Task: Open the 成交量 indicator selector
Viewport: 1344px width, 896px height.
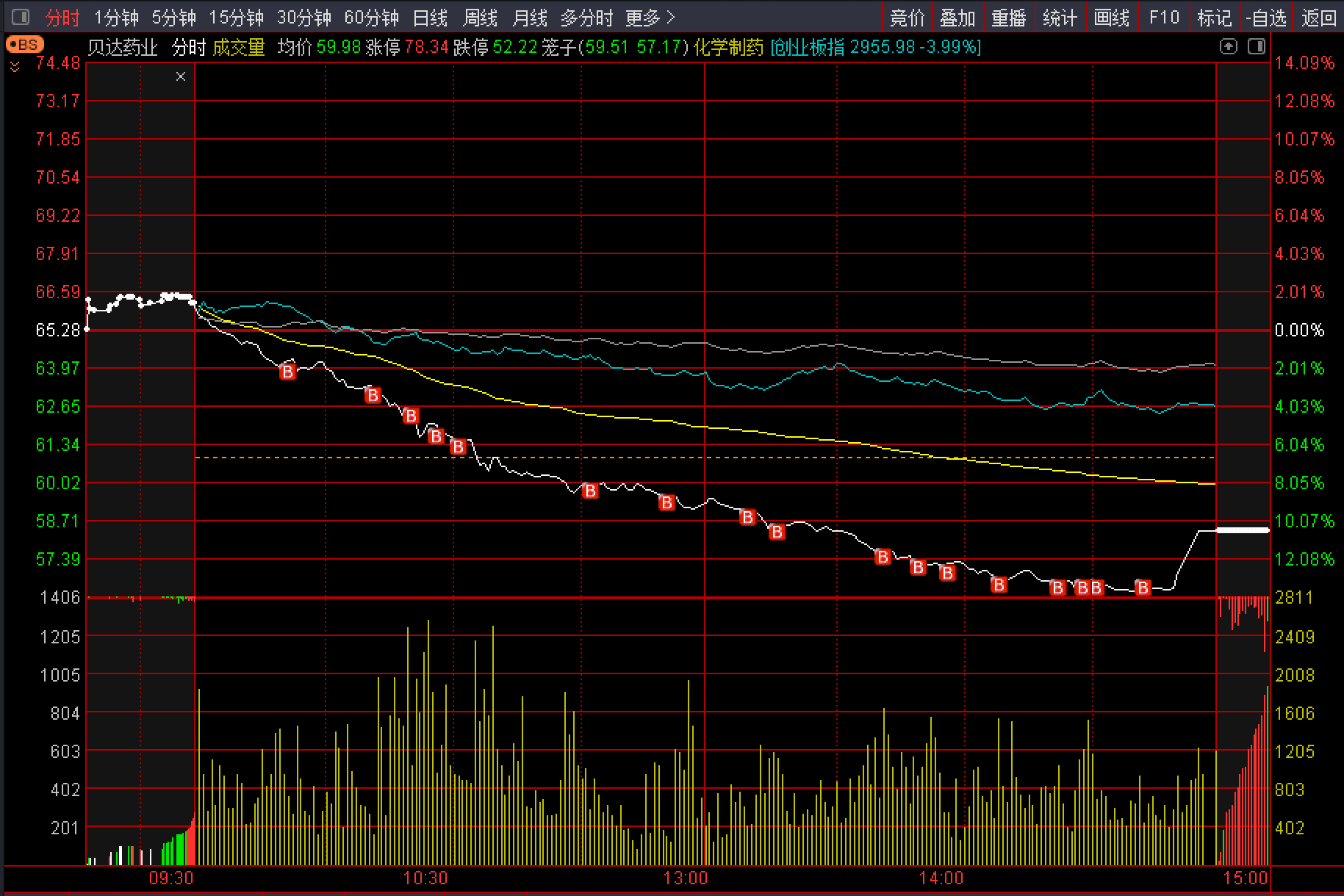Action: tap(238, 48)
